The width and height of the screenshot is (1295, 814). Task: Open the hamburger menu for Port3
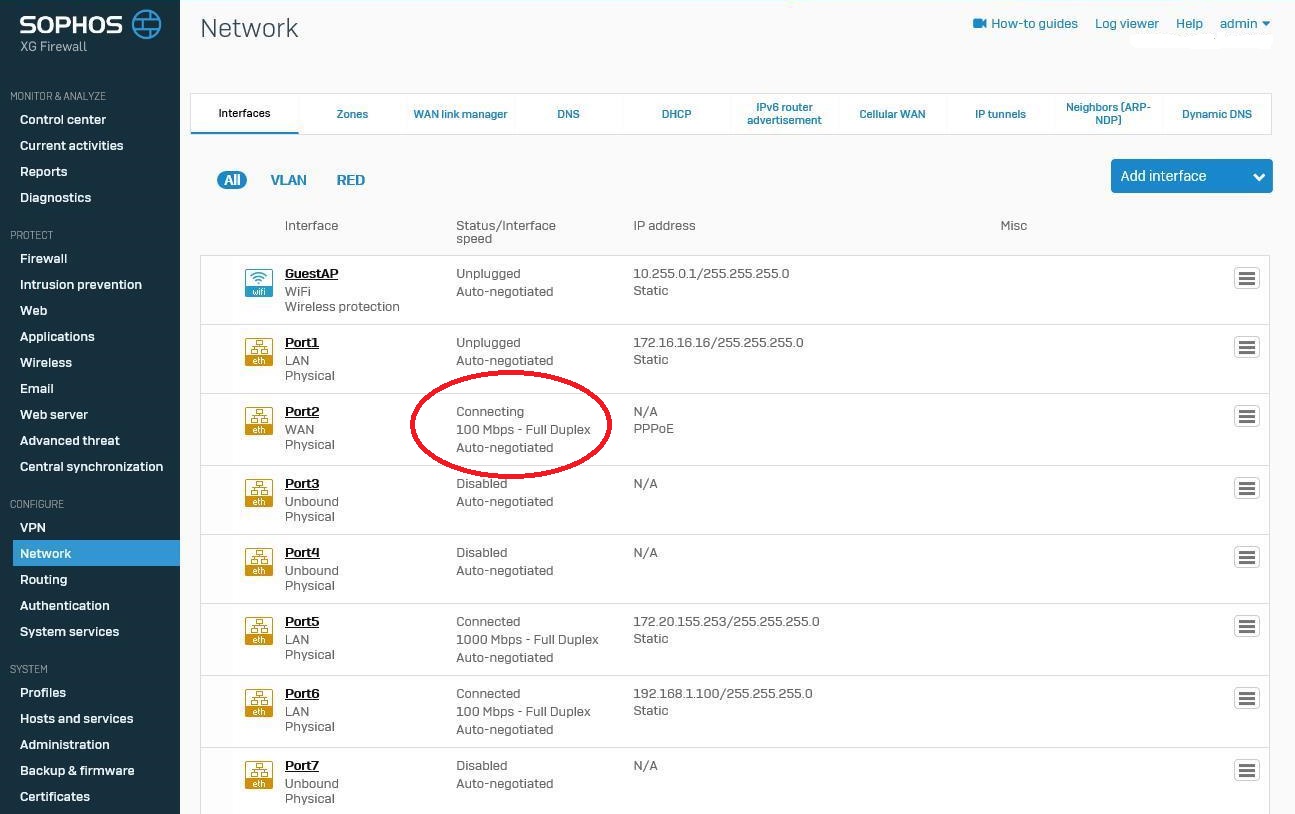pyautogui.click(x=1246, y=488)
